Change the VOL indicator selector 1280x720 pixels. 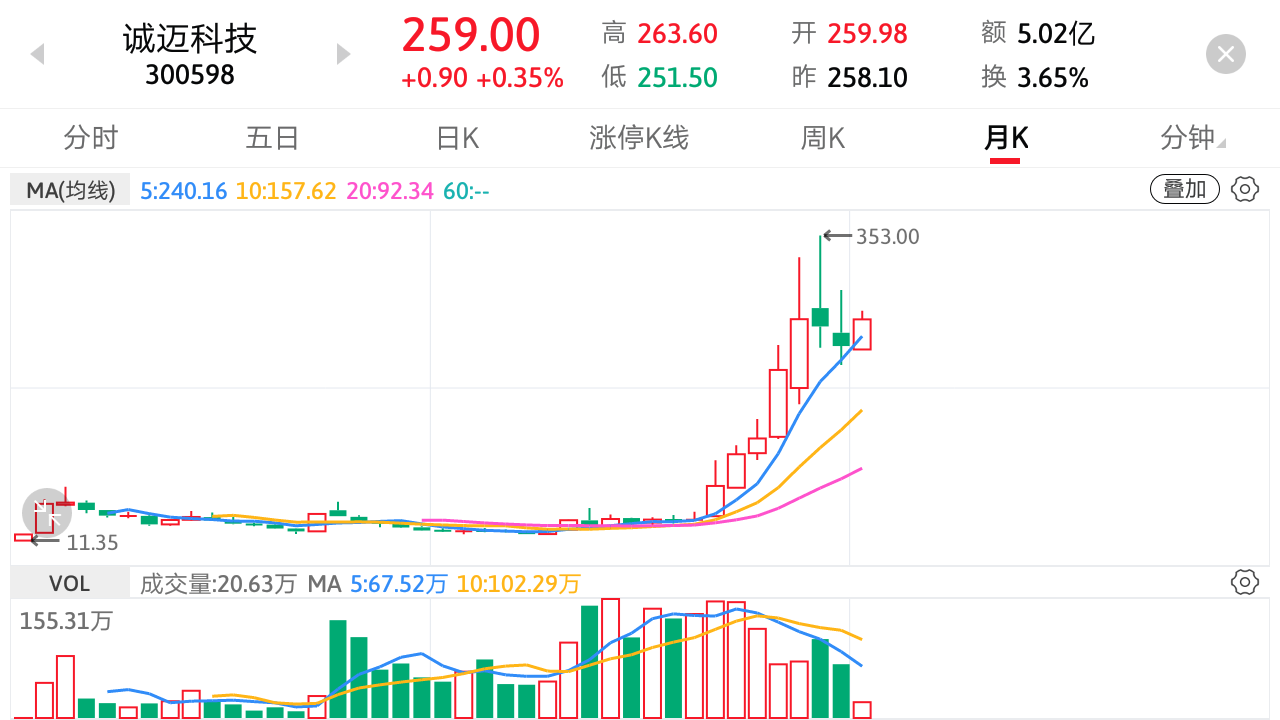(x=70, y=583)
